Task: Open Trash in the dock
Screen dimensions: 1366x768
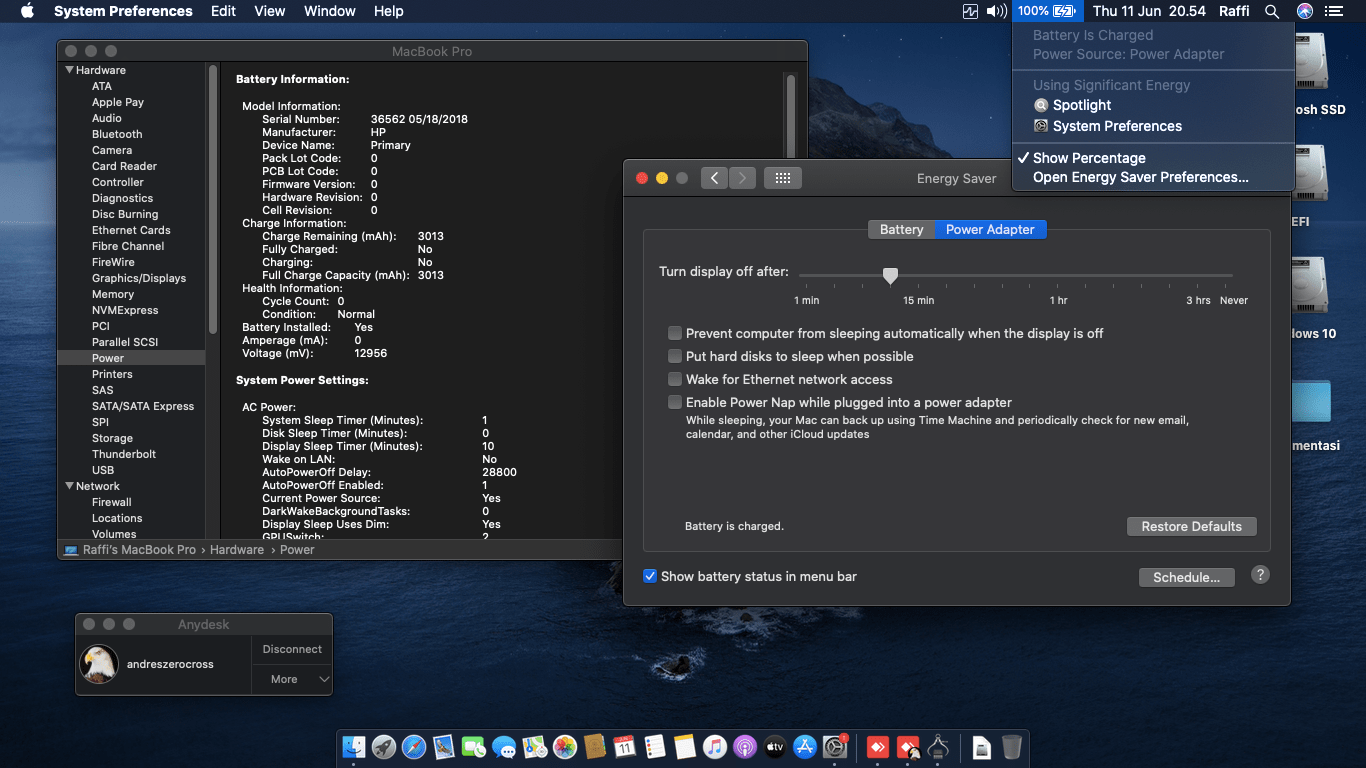Action: (1012, 747)
